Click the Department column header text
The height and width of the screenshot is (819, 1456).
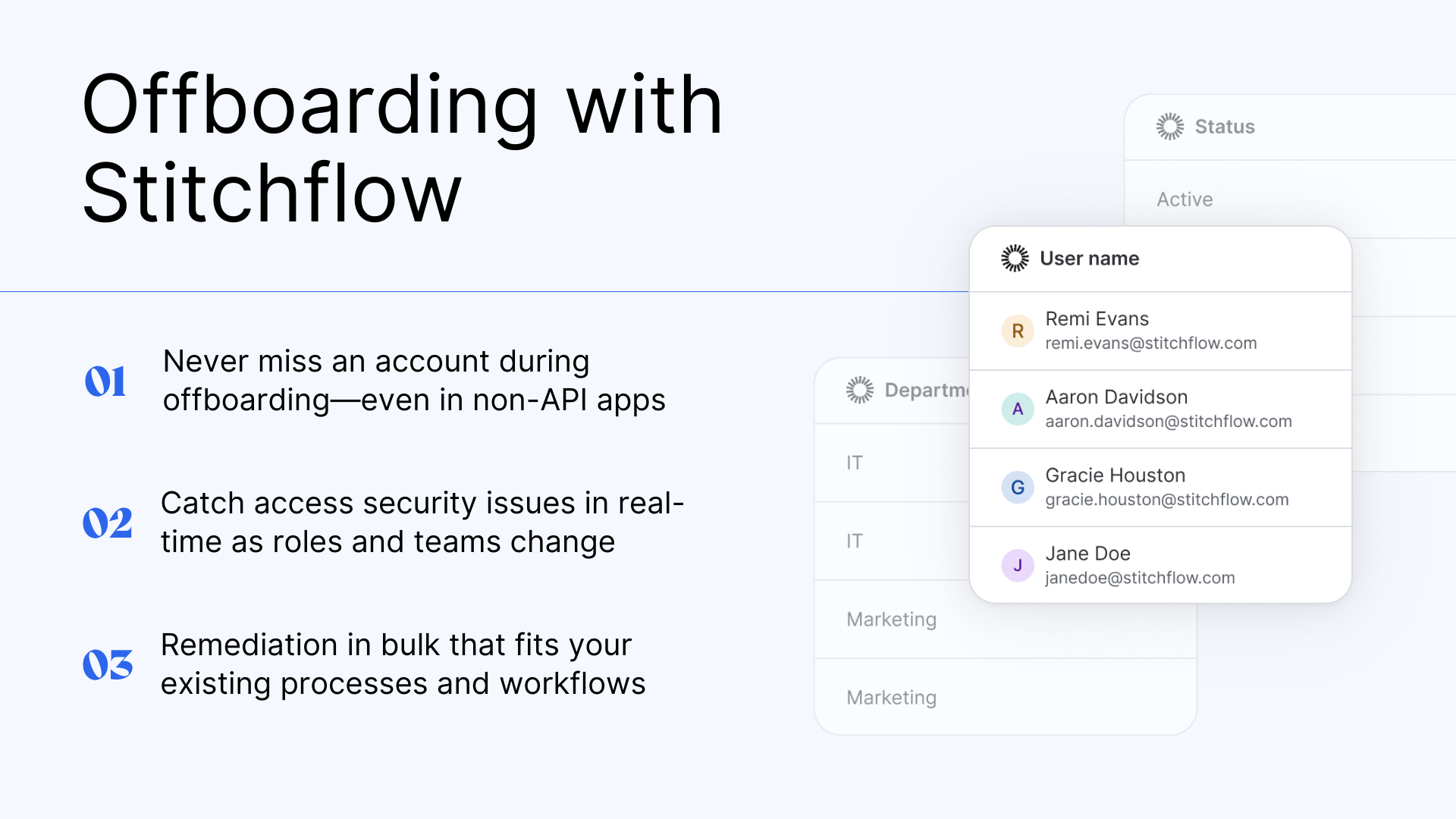point(927,390)
